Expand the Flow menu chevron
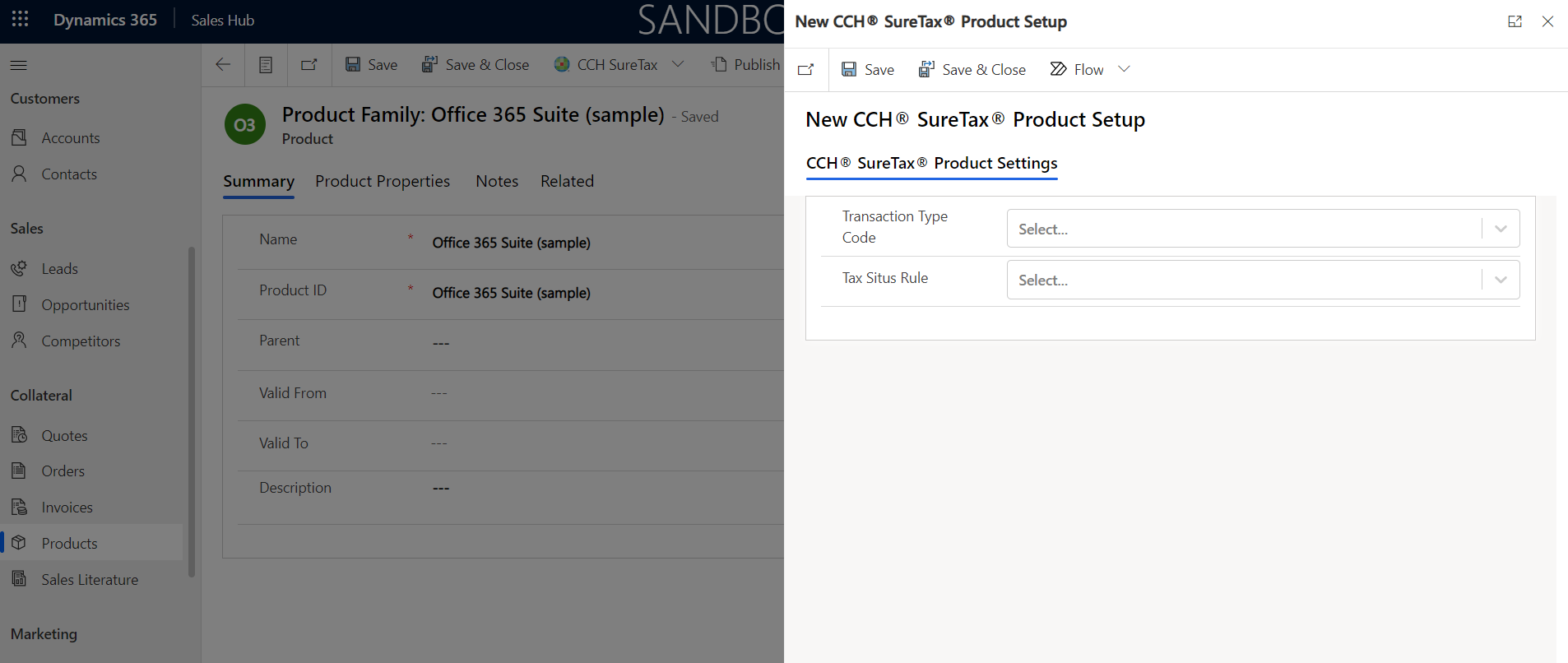Screen dimensions: 1568x663 tap(1124, 69)
